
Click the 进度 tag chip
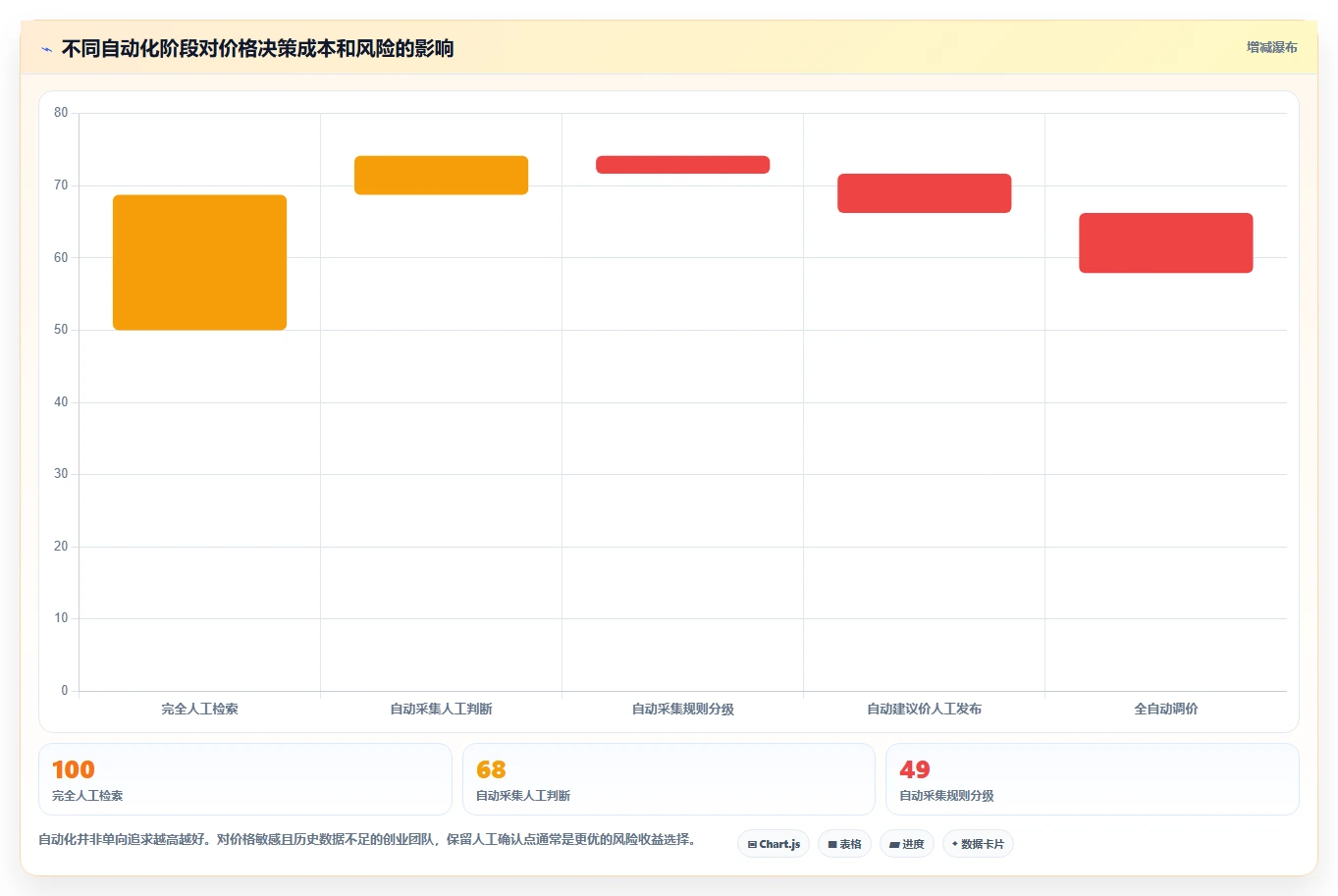pos(907,844)
